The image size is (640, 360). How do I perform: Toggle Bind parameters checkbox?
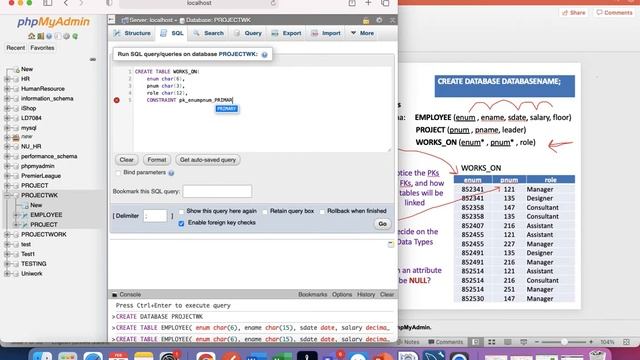(118, 173)
